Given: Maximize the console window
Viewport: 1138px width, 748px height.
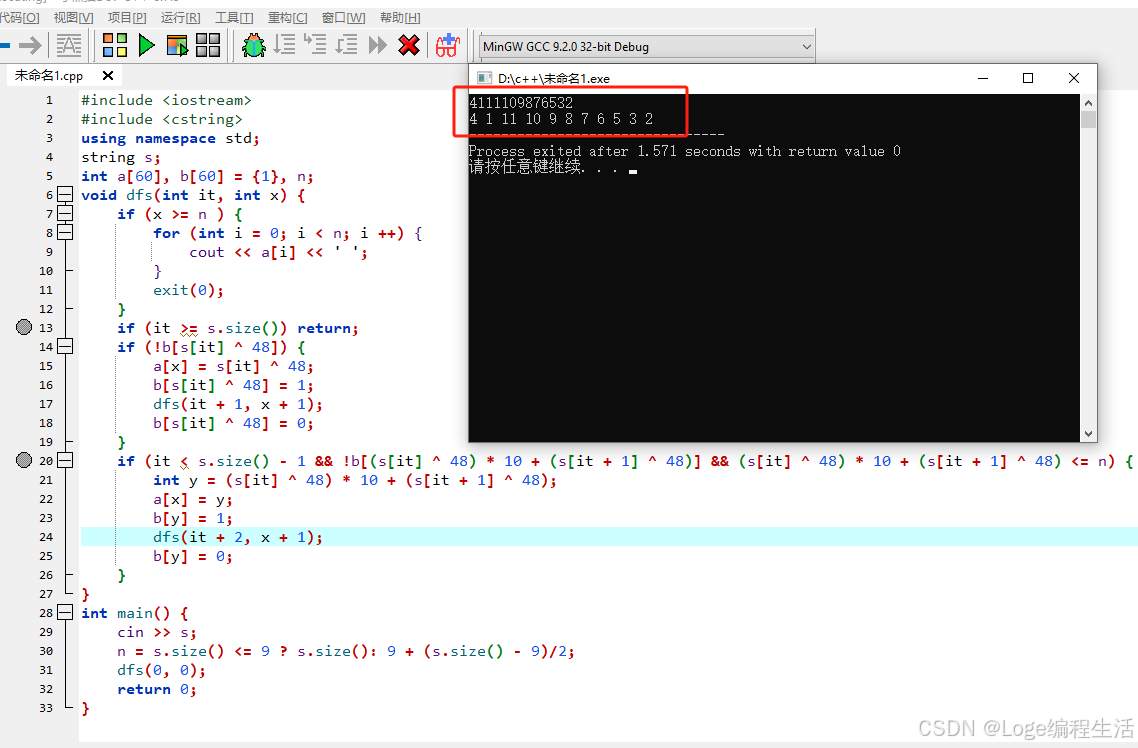Looking at the screenshot, I should coord(1028,78).
